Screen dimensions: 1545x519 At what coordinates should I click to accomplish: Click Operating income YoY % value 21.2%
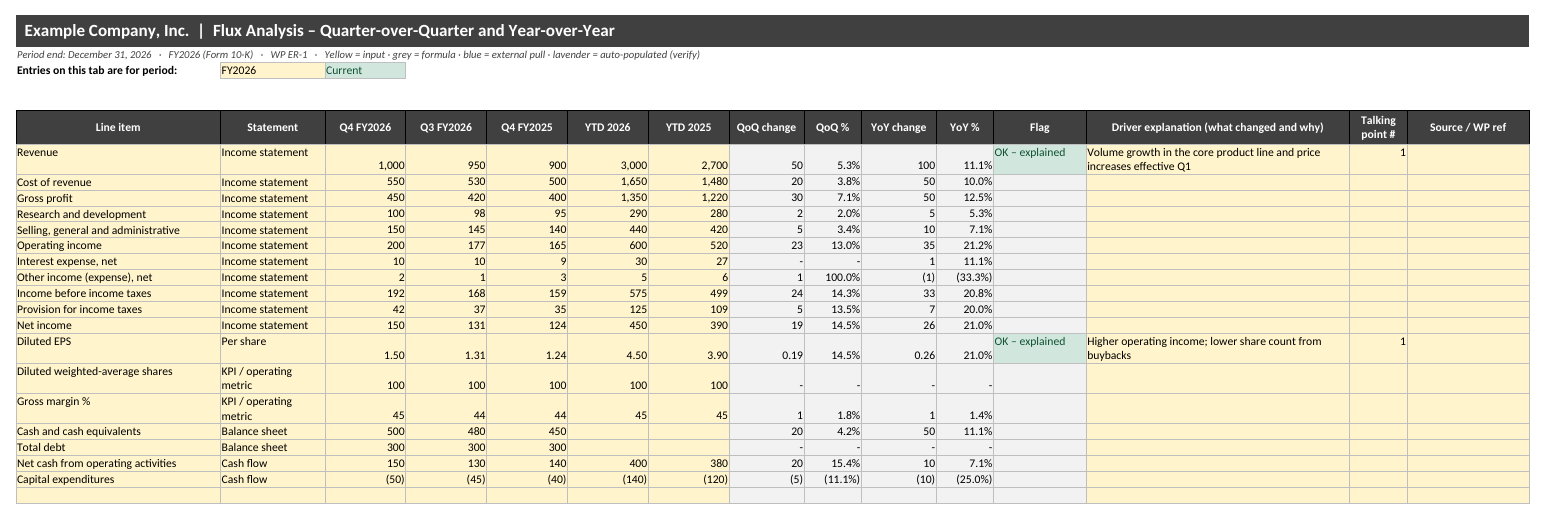coord(965,246)
